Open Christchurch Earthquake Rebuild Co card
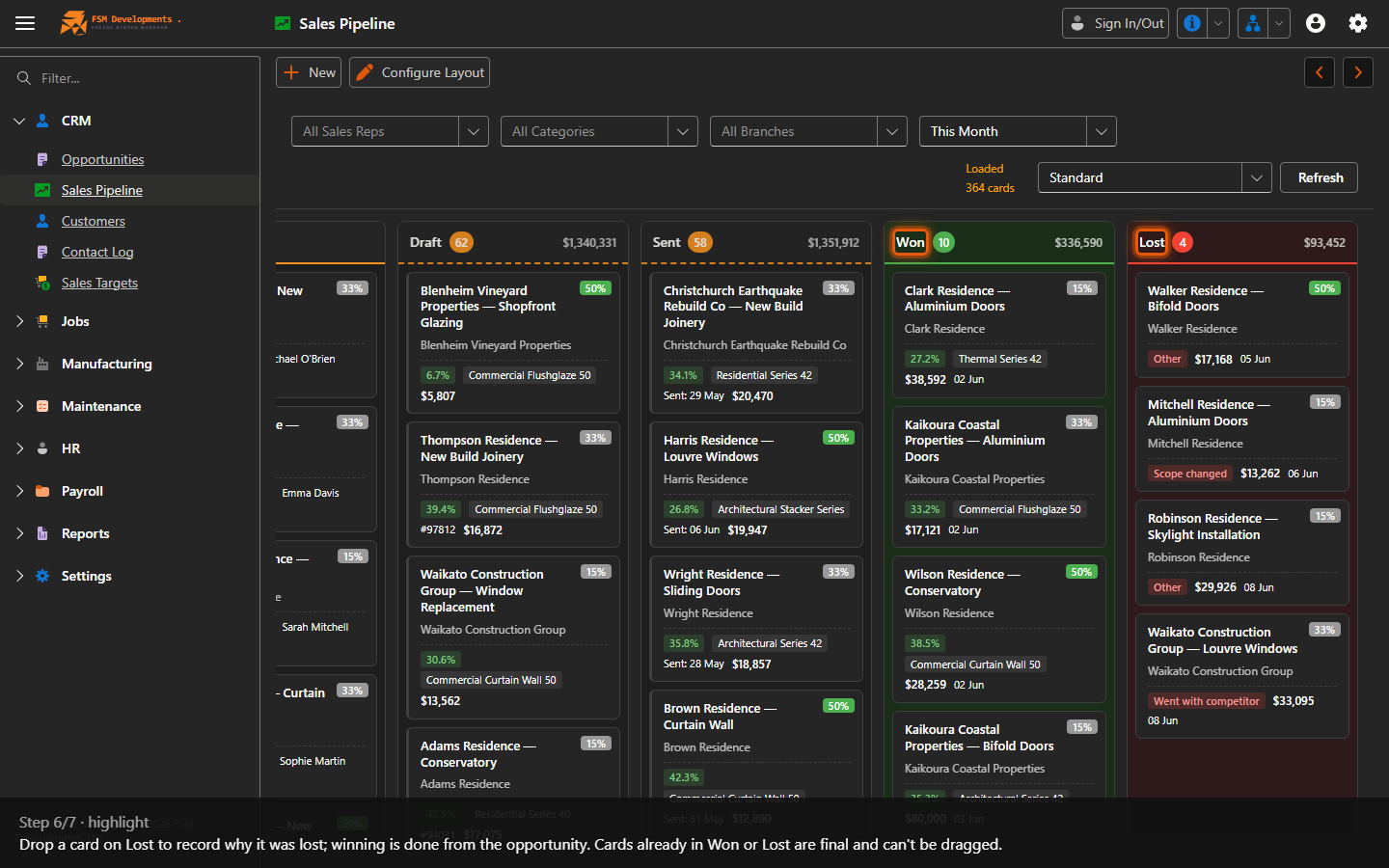The image size is (1389, 868). tap(756, 342)
